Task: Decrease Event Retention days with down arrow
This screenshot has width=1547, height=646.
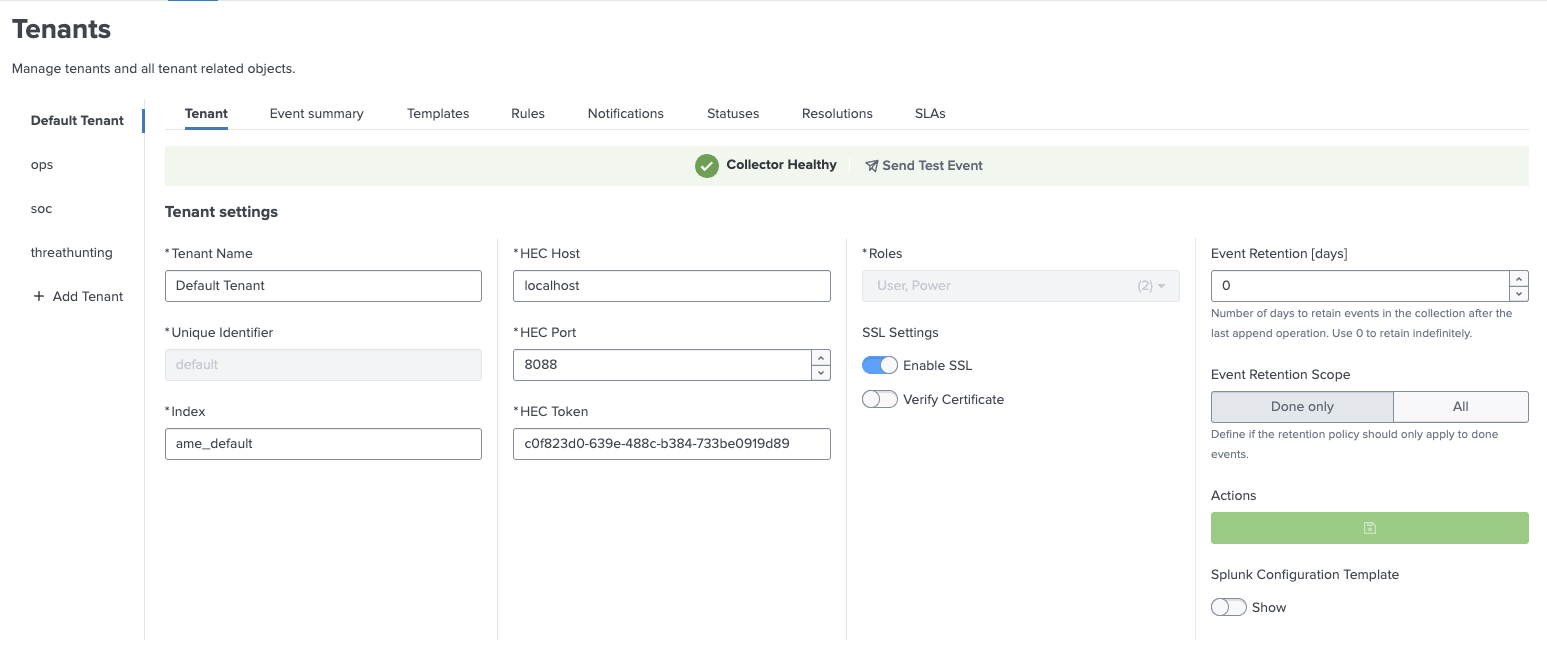Action: pyautogui.click(x=1519, y=292)
